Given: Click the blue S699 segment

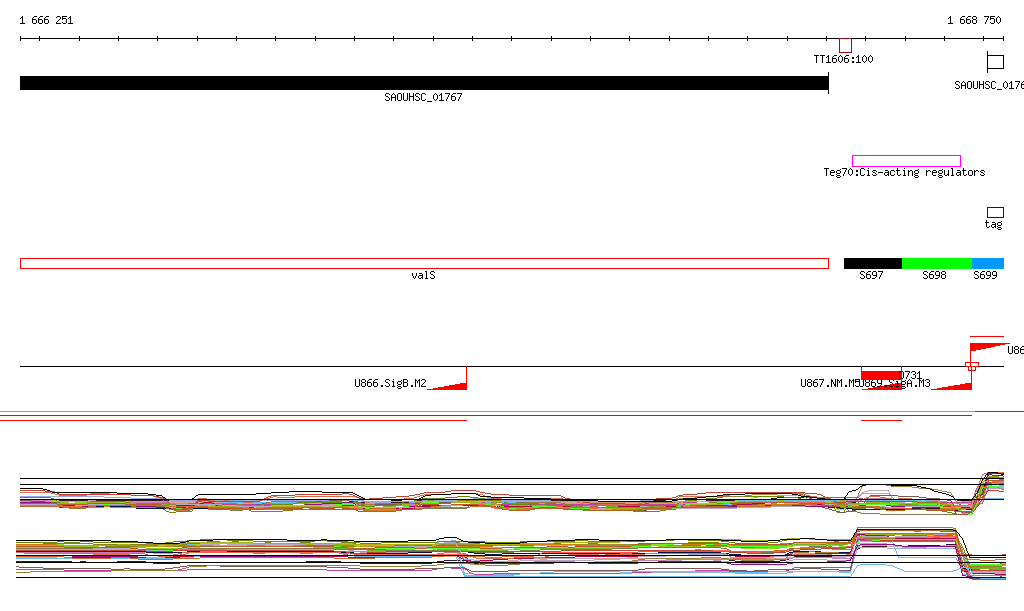Looking at the screenshot, I should click(987, 264).
